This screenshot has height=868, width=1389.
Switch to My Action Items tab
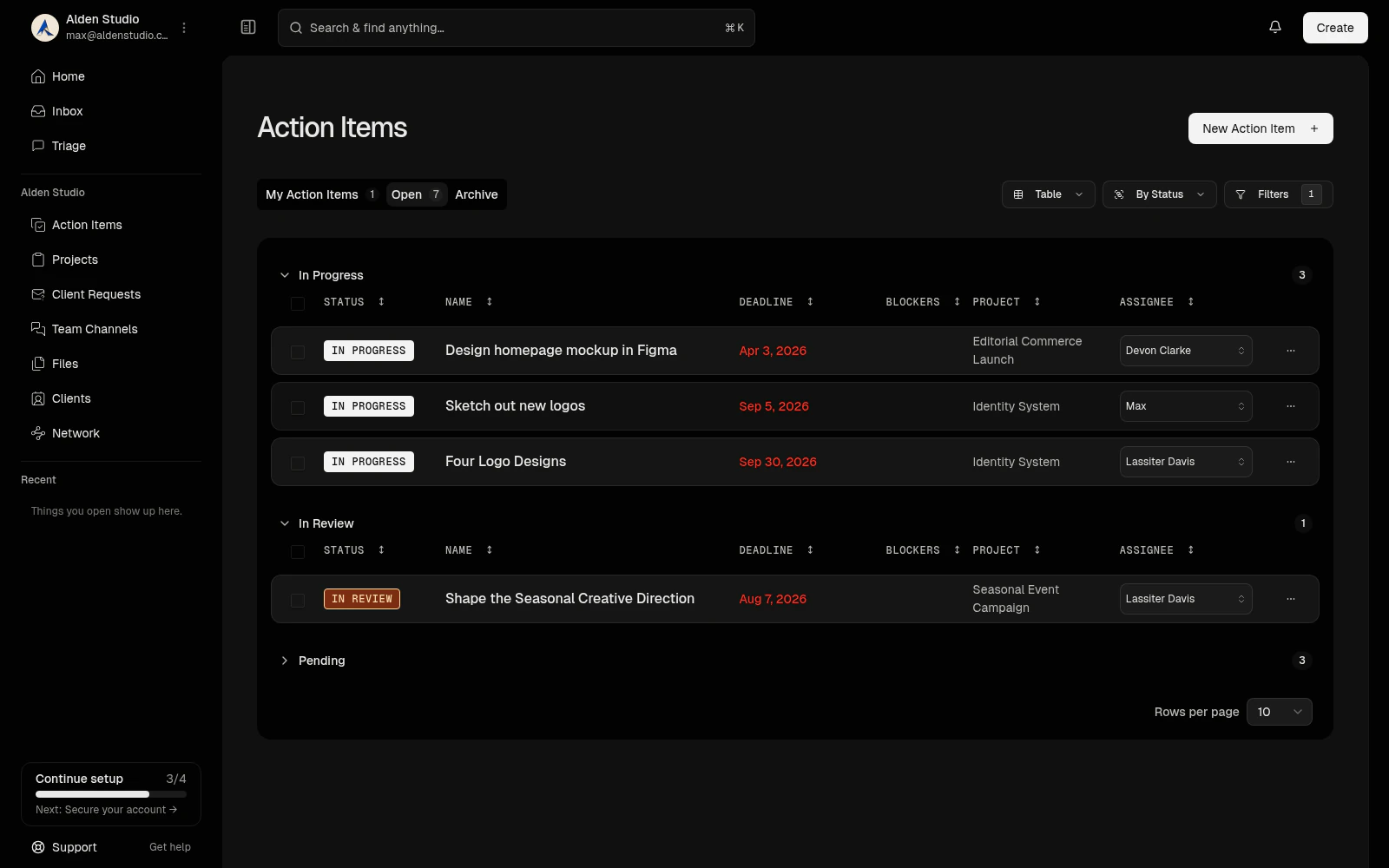[321, 194]
